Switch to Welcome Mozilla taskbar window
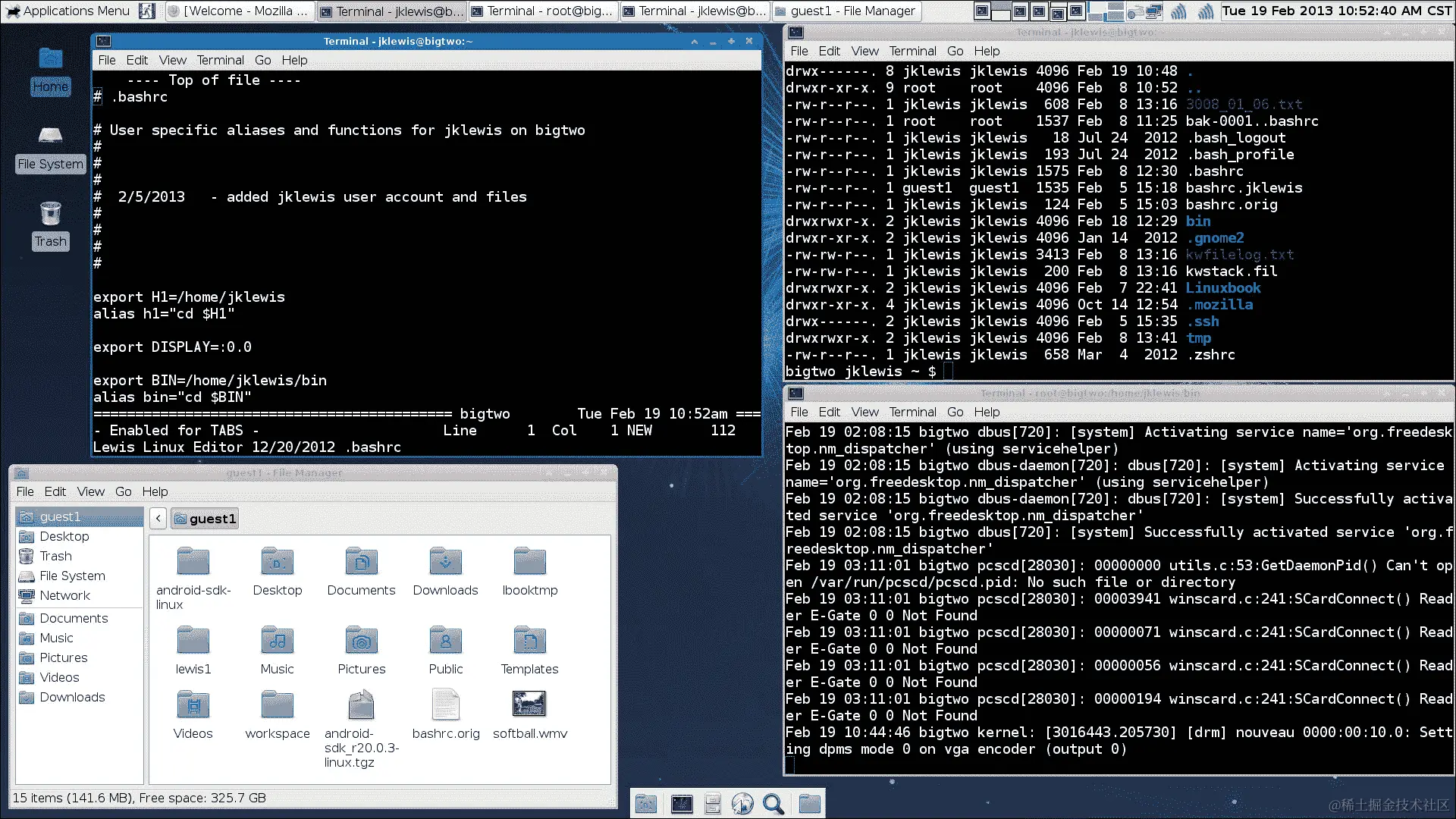This screenshot has width=1456, height=819. pos(238,11)
